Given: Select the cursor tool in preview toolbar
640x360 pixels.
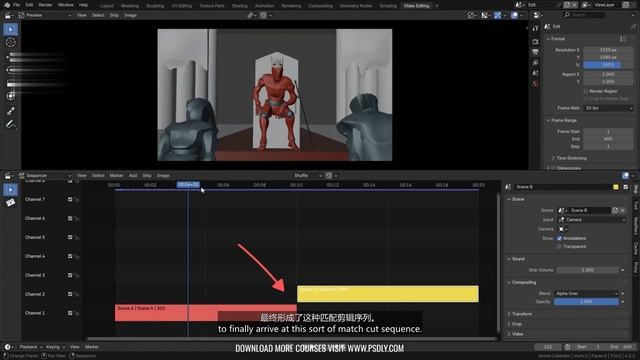Looking at the screenshot, I should (x=11, y=42).
